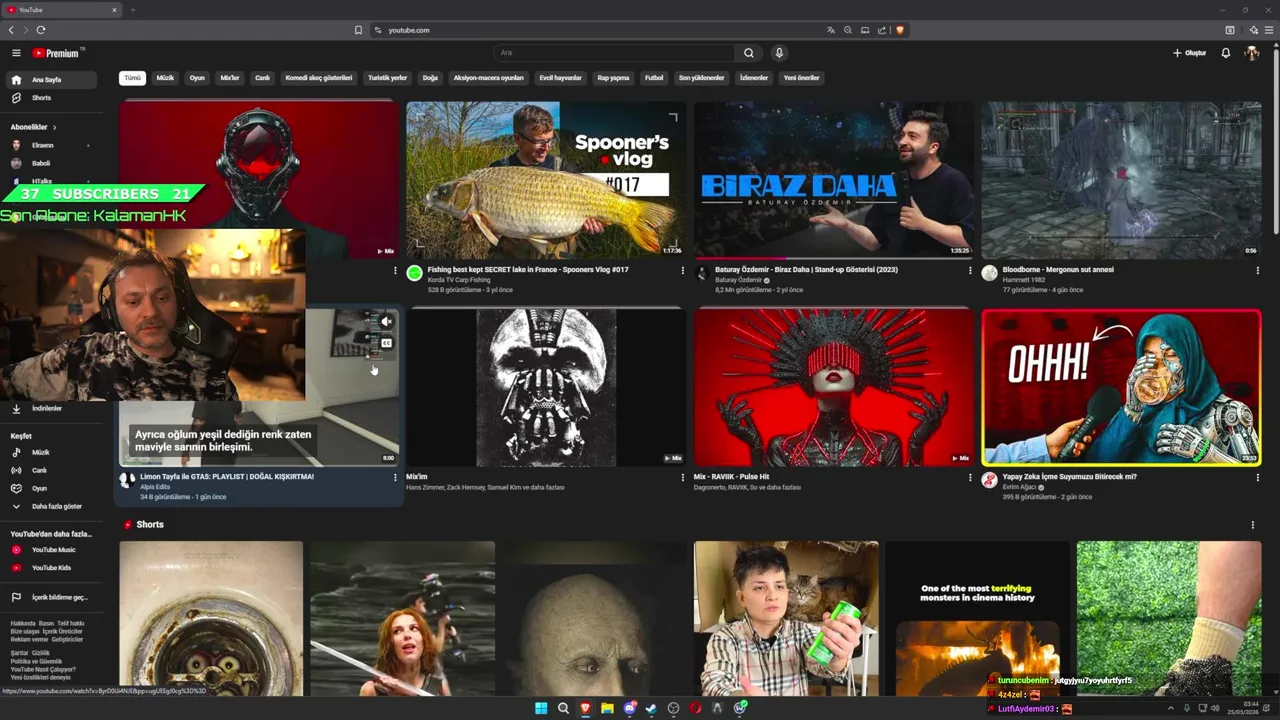This screenshot has height=720, width=1280.
Task: Open File Explorer from the taskbar
Action: [x=607, y=708]
